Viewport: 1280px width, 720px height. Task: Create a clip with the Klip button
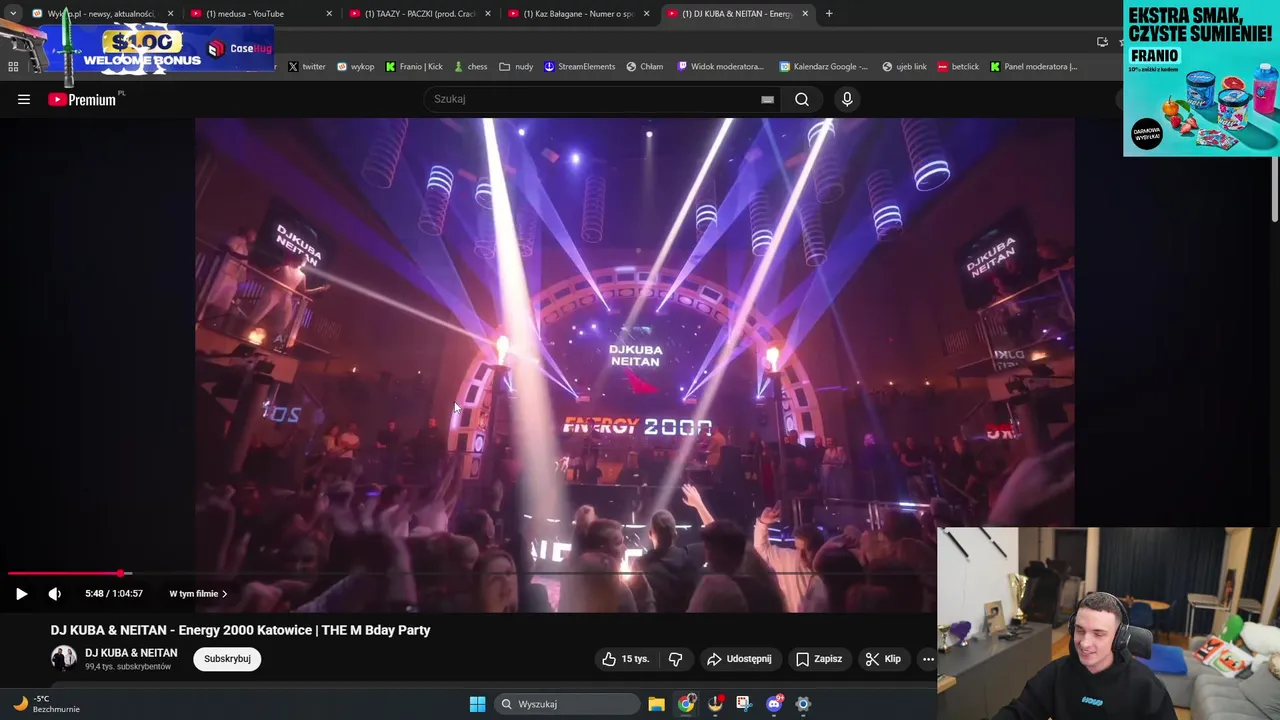coord(884,659)
